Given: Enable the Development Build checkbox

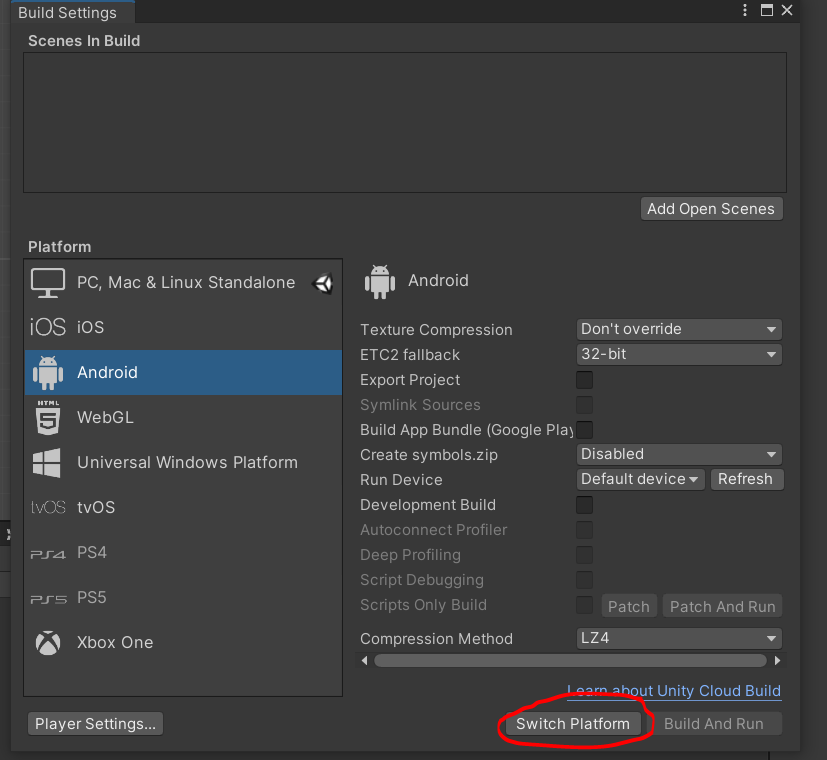Looking at the screenshot, I should (584, 505).
